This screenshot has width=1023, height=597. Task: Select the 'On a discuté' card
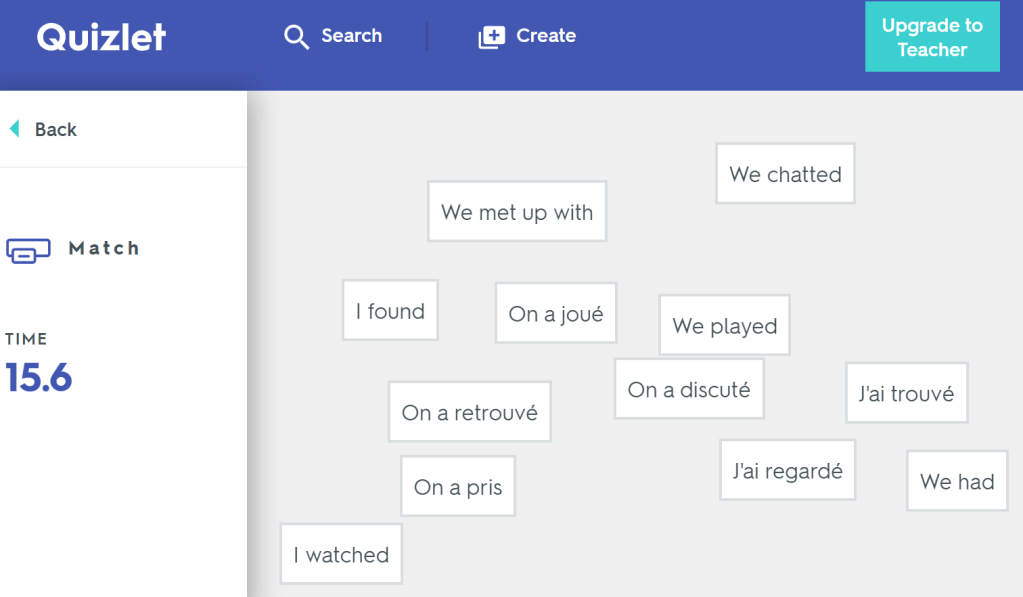click(688, 389)
